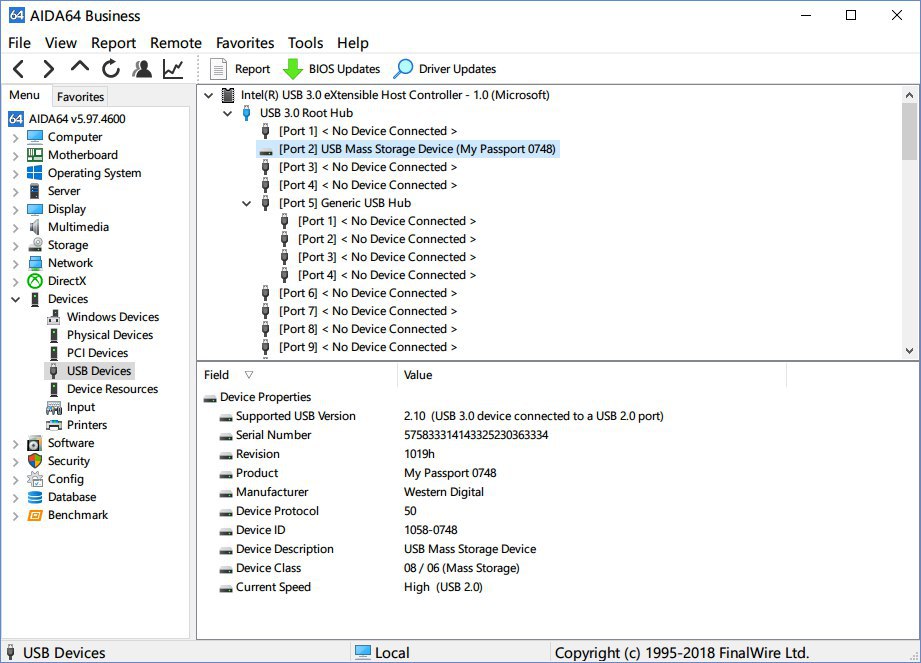
Task: Open the Tools menu
Action: coord(305,43)
